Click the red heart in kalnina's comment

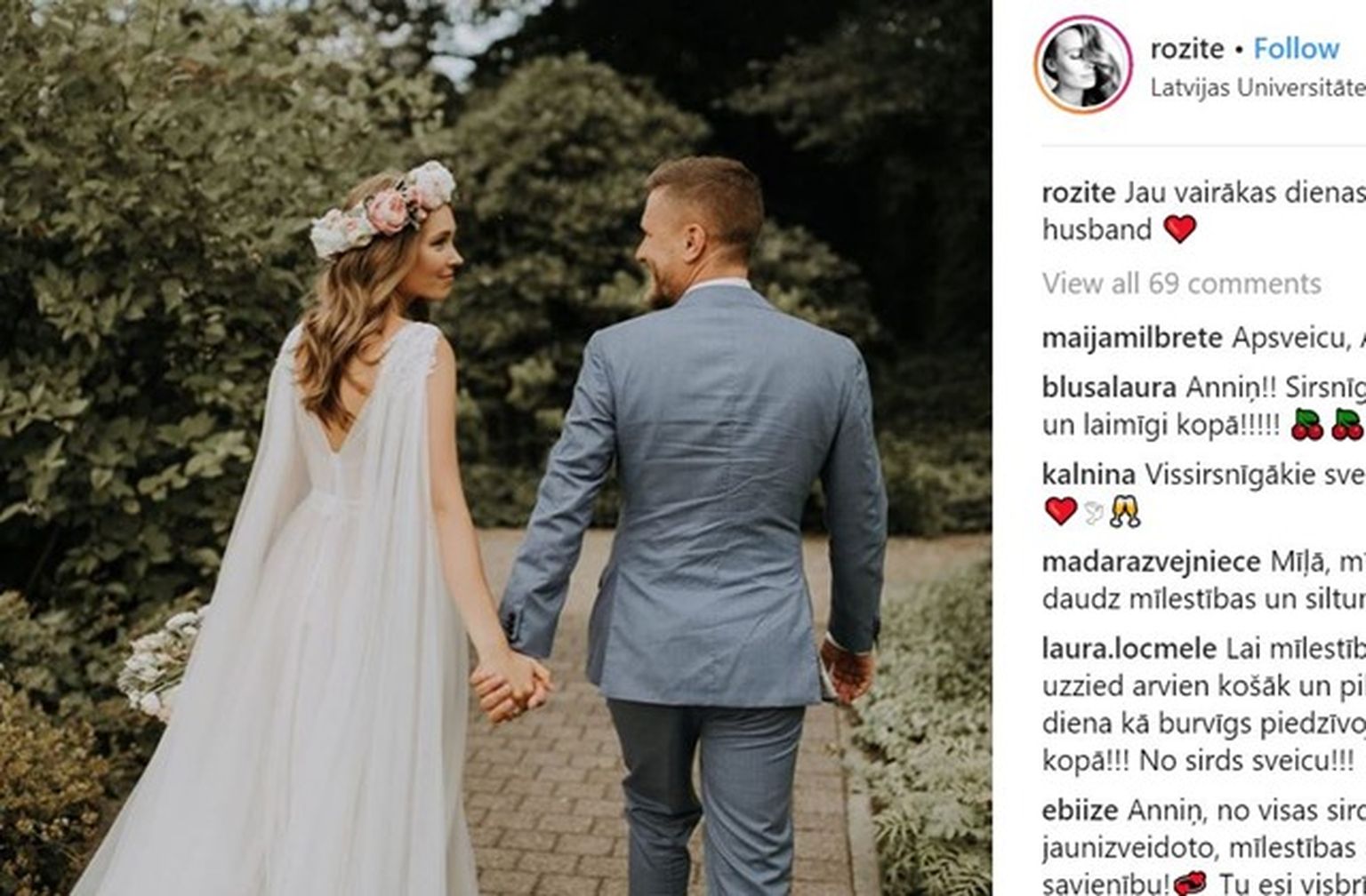click(1059, 511)
